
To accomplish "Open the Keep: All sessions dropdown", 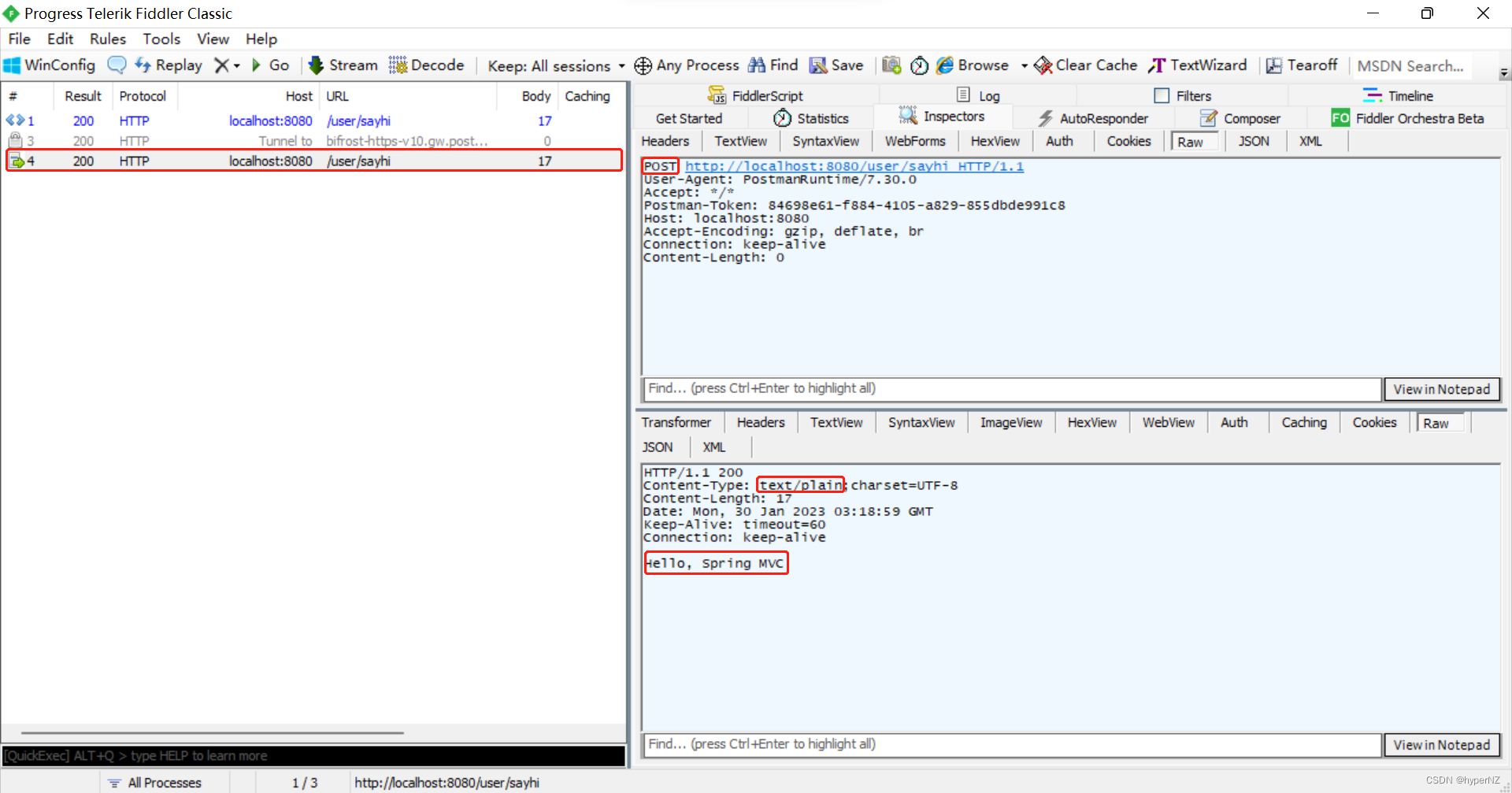I will 556,66.
